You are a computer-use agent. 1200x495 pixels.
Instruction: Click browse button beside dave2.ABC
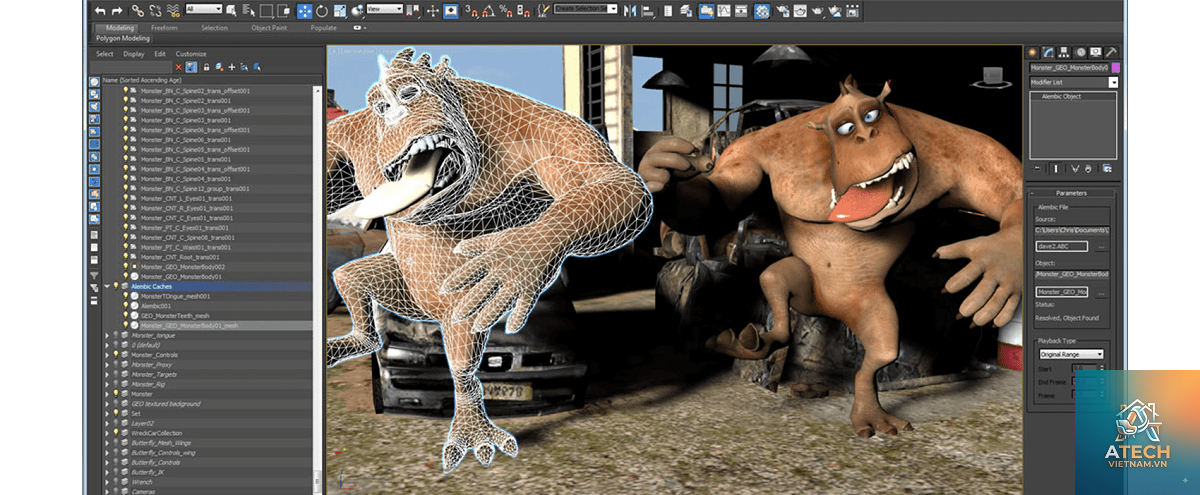(x=1101, y=247)
